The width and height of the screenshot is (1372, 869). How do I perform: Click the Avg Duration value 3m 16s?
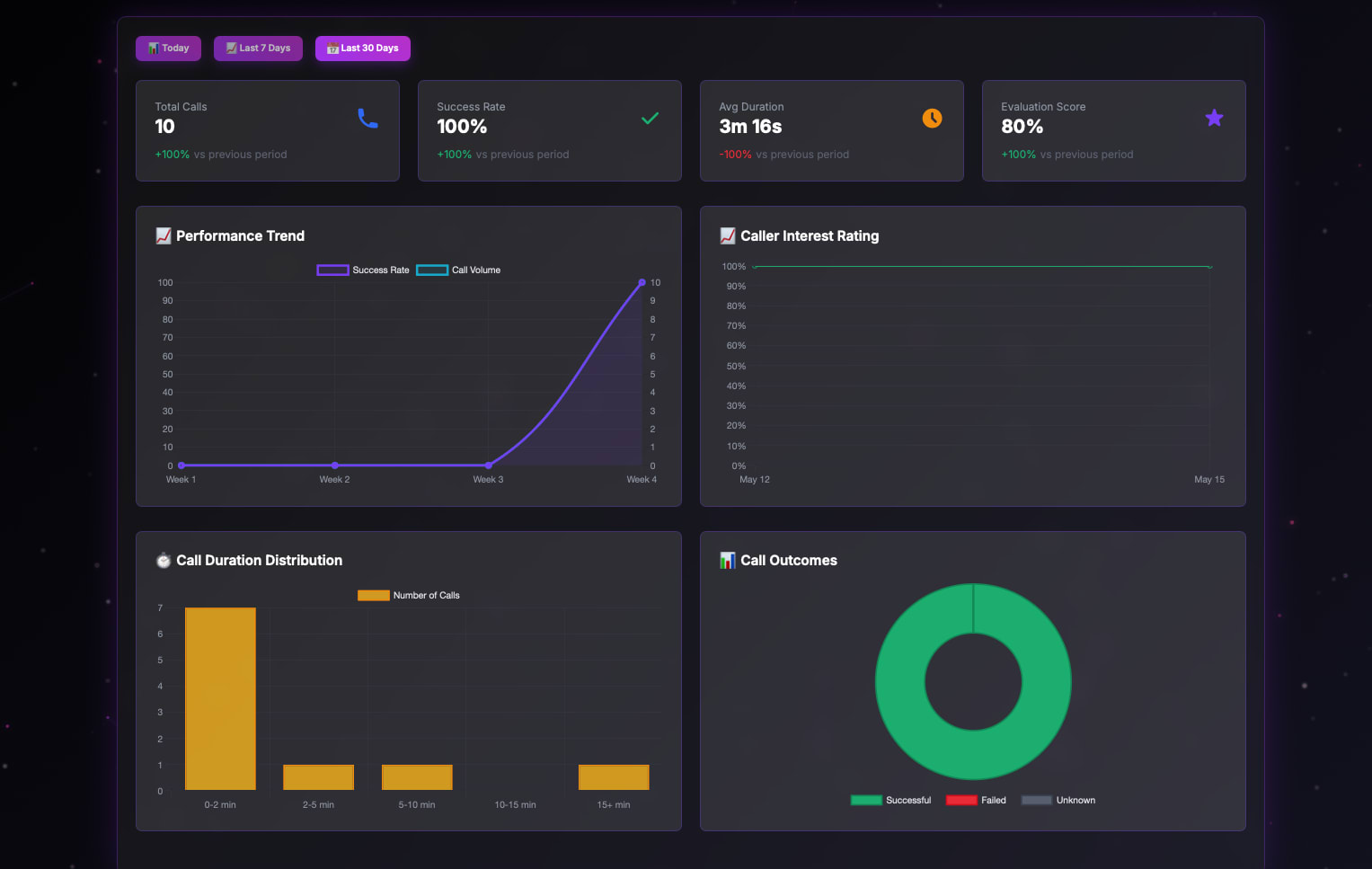[750, 128]
